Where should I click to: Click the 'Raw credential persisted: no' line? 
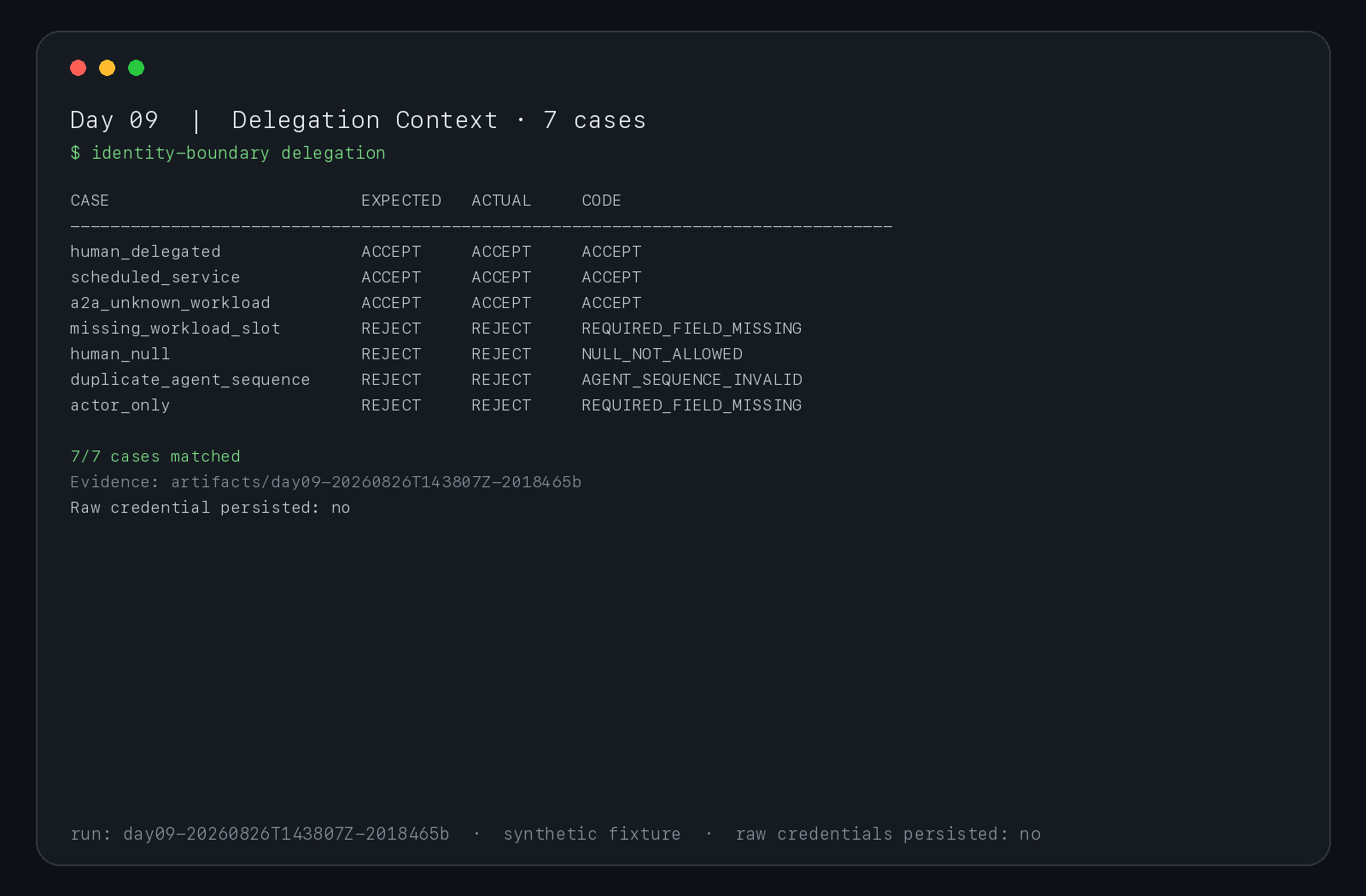point(210,508)
